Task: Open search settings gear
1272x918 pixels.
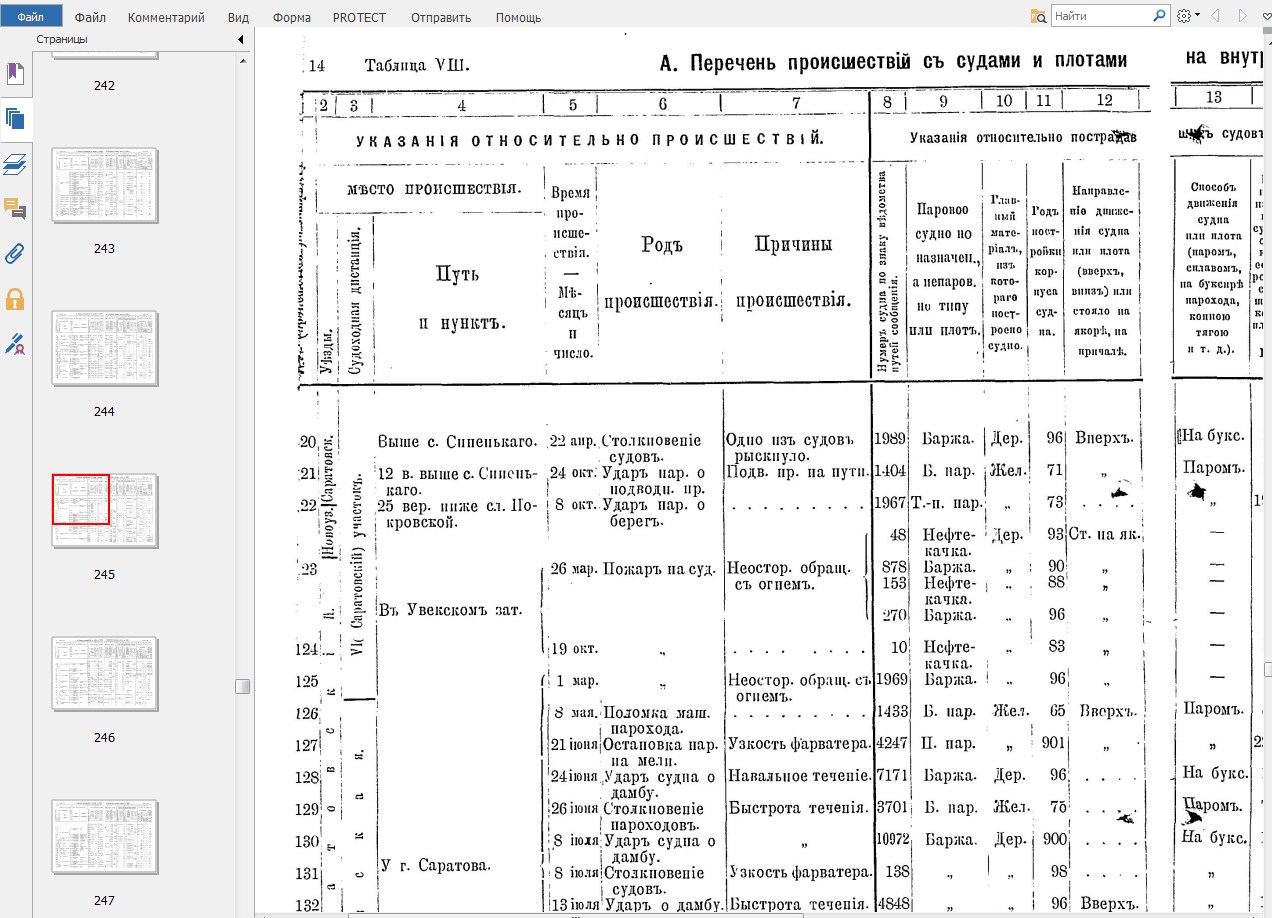Action: pyautogui.click(x=1184, y=16)
